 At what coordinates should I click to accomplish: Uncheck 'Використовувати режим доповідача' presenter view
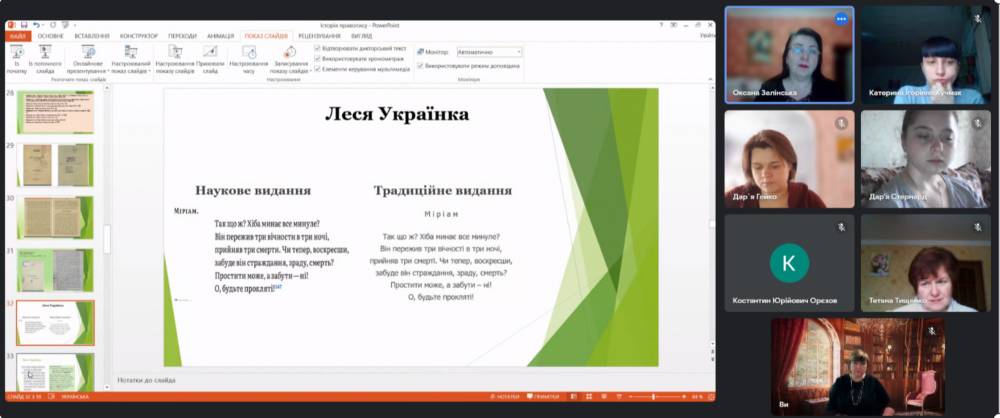(421, 67)
